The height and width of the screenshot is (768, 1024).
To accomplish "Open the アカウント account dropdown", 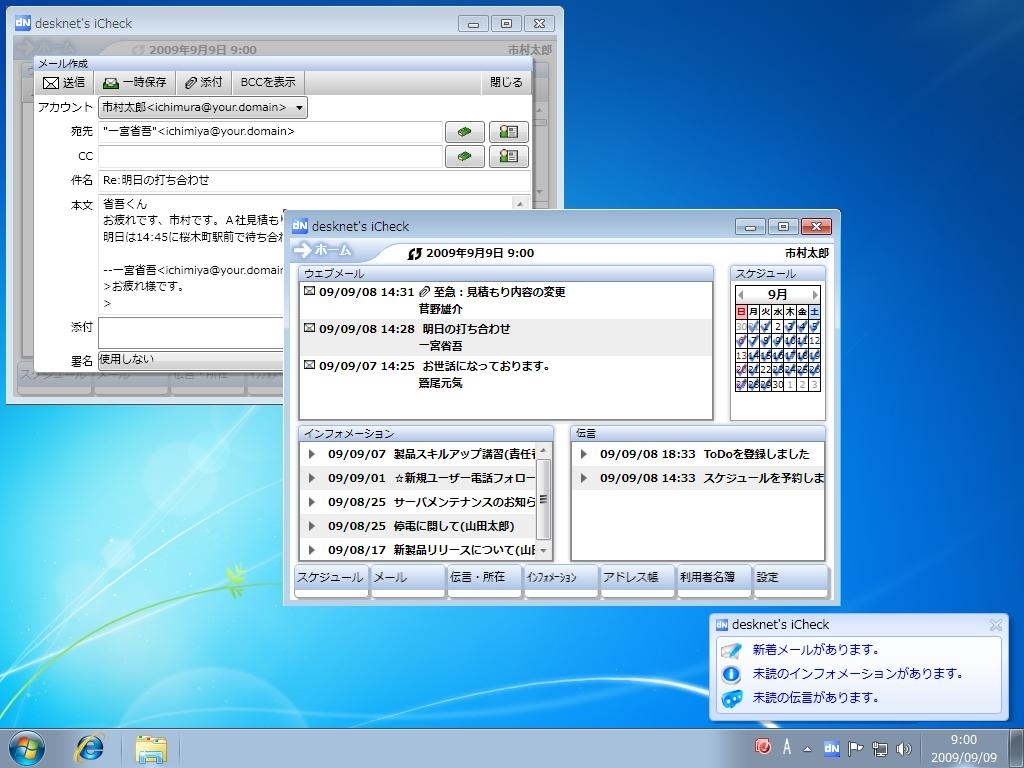I will pyautogui.click(x=301, y=107).
